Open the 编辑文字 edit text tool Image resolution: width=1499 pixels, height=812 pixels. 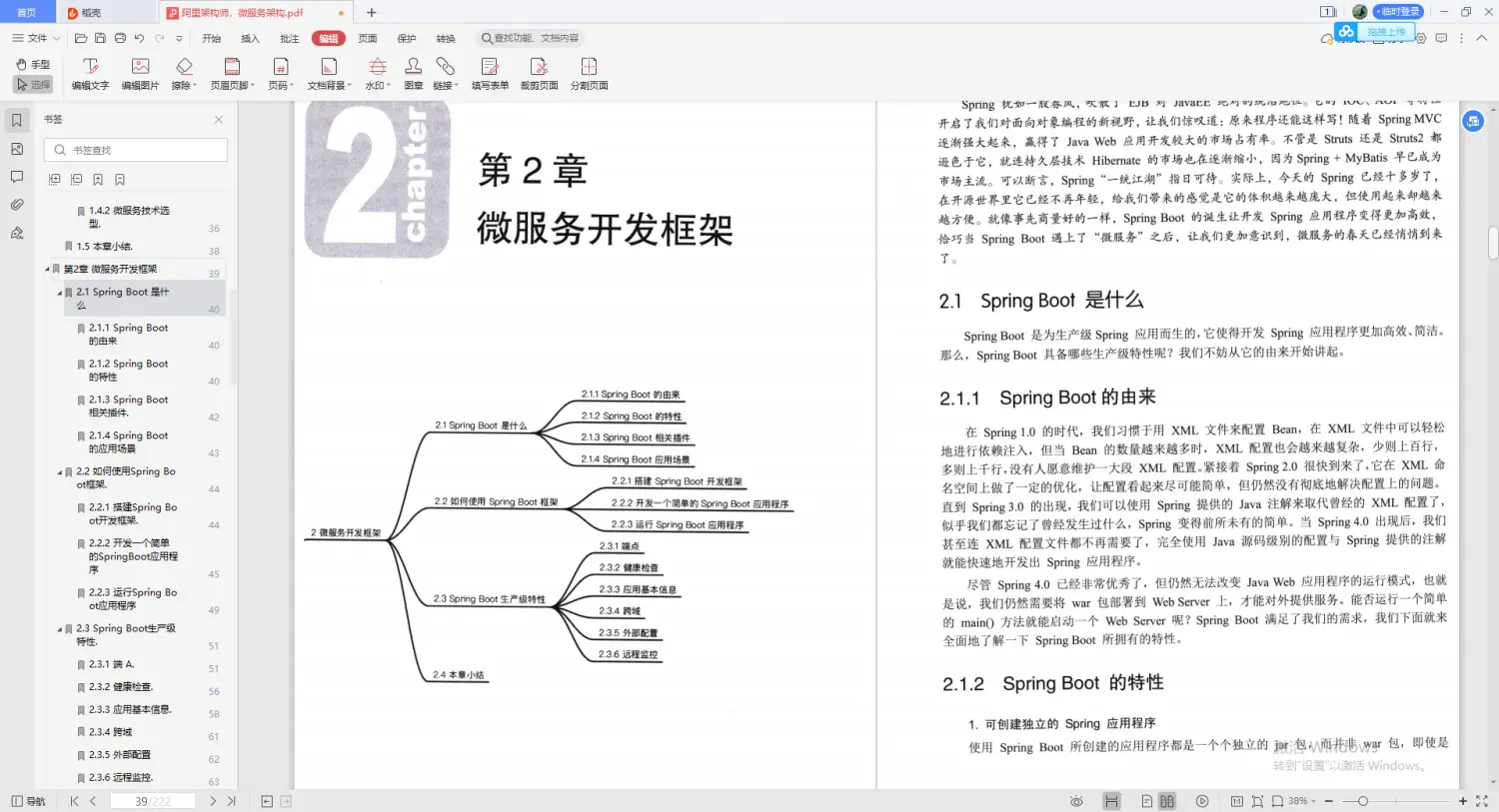coord(90,74)
